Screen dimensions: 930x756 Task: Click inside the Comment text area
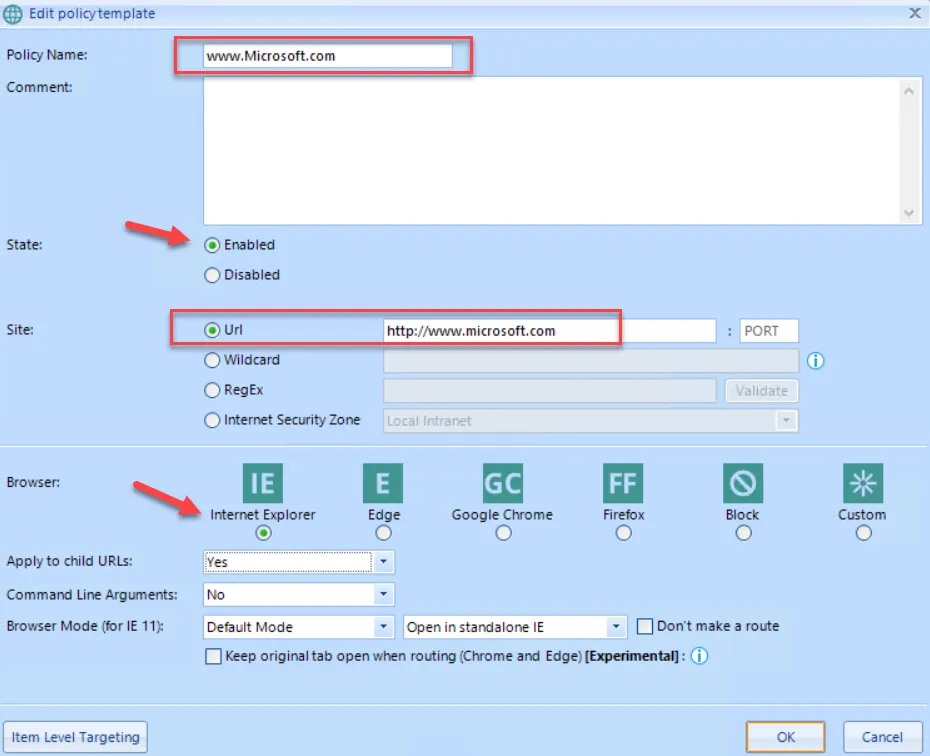pos(552,151)
